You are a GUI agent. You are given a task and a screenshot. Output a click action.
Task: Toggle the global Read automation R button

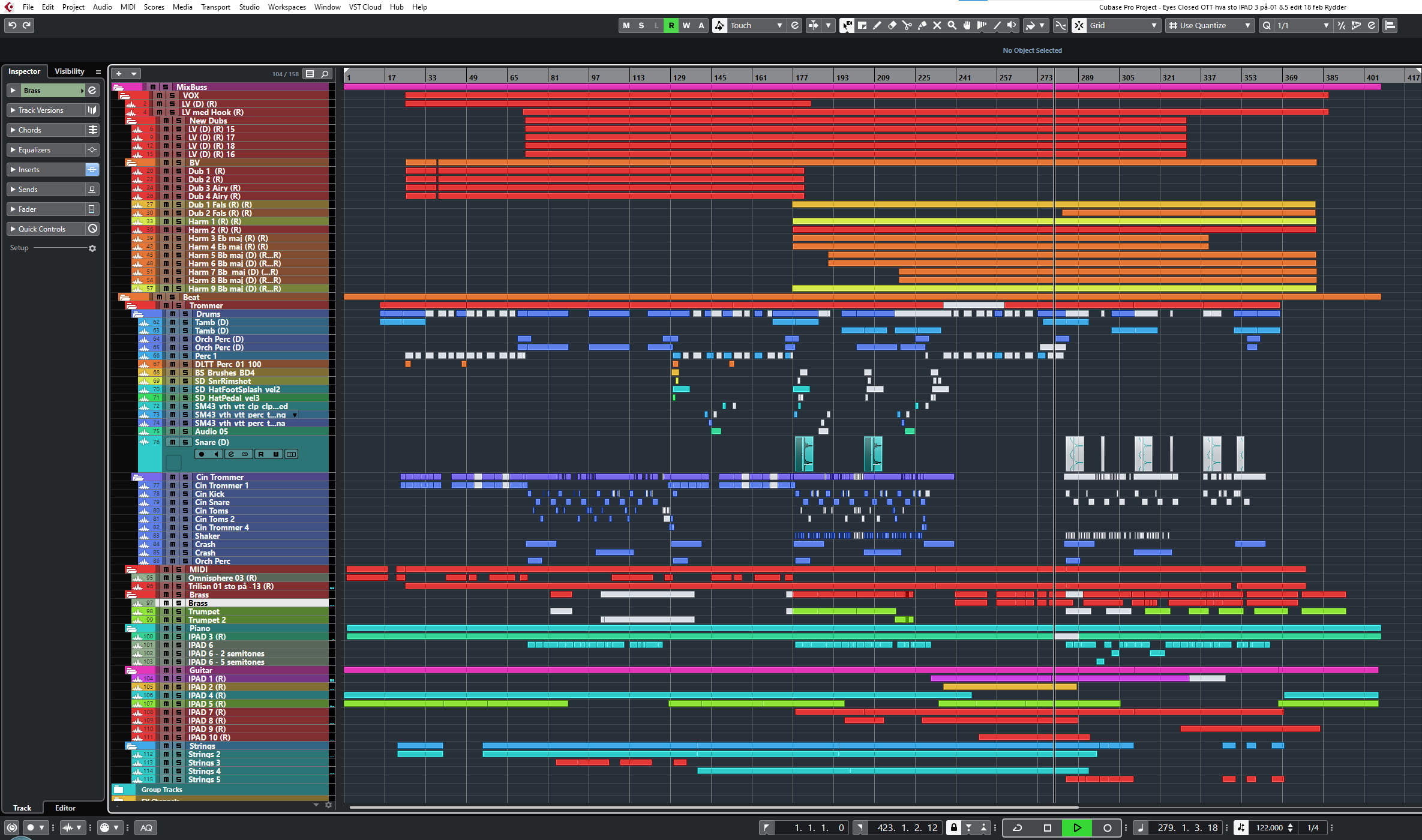(x=671, y=25)
